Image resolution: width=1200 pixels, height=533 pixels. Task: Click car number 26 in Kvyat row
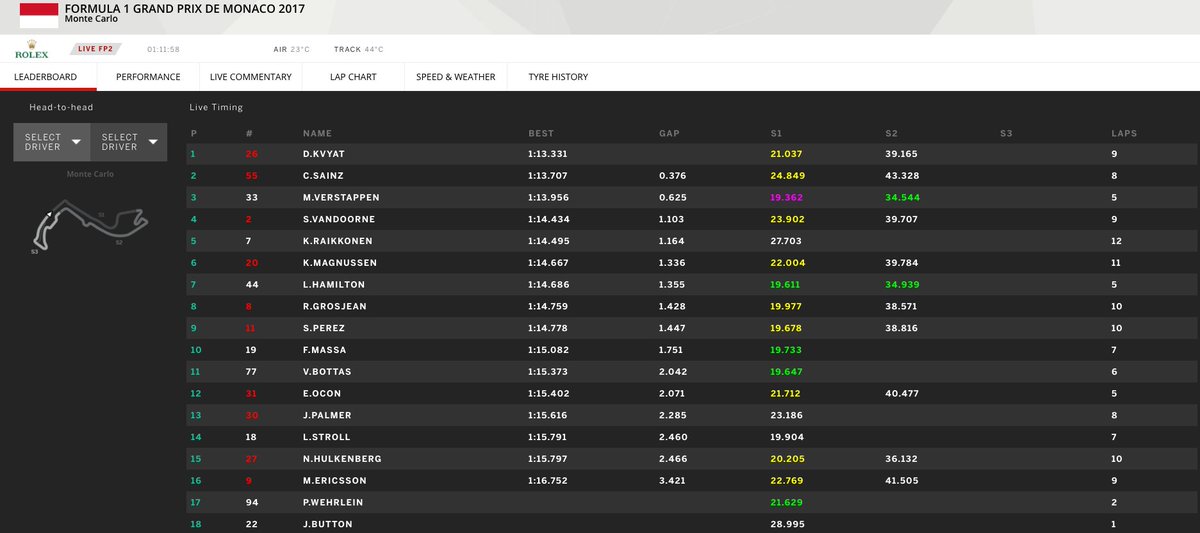pyautogui.click(x=252, y=154)
